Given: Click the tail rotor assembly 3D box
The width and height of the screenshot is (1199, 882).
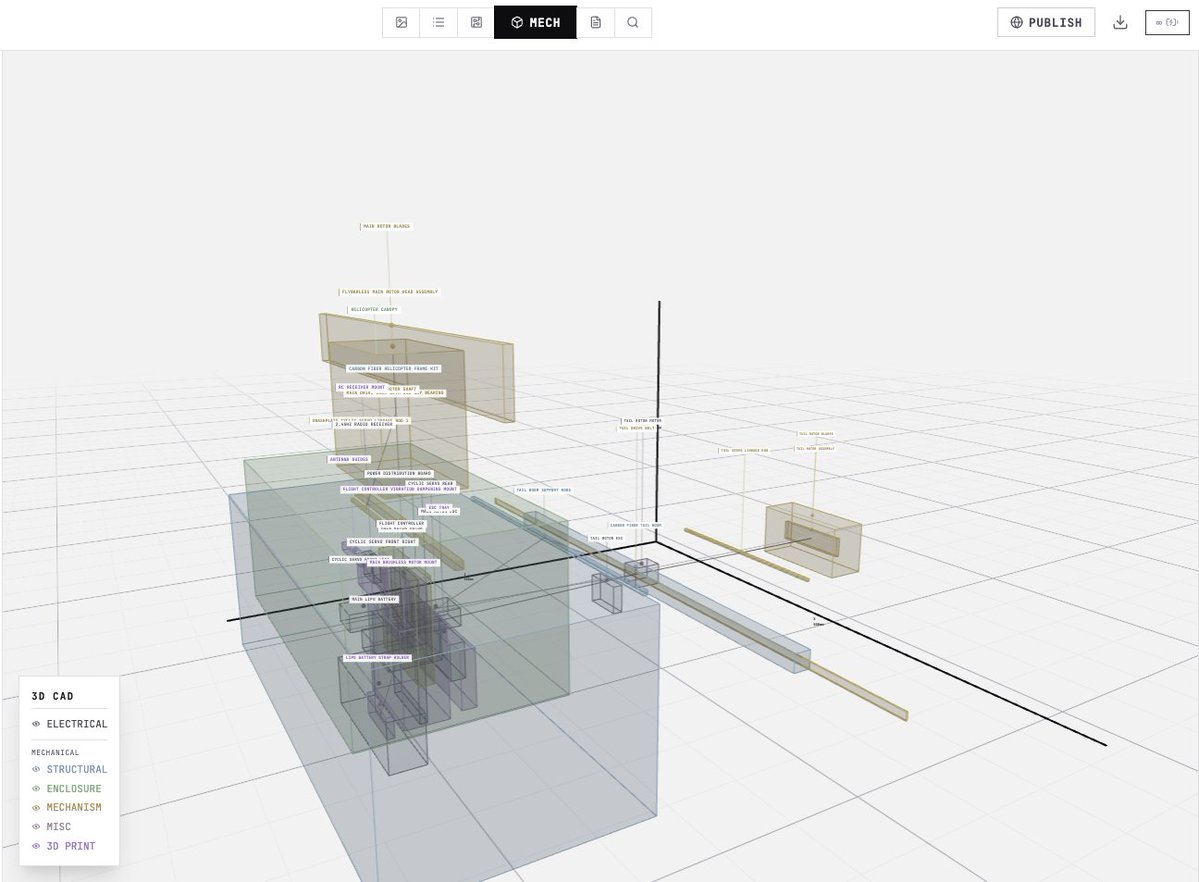Looking at the screenshot, I should coord(814,540).
